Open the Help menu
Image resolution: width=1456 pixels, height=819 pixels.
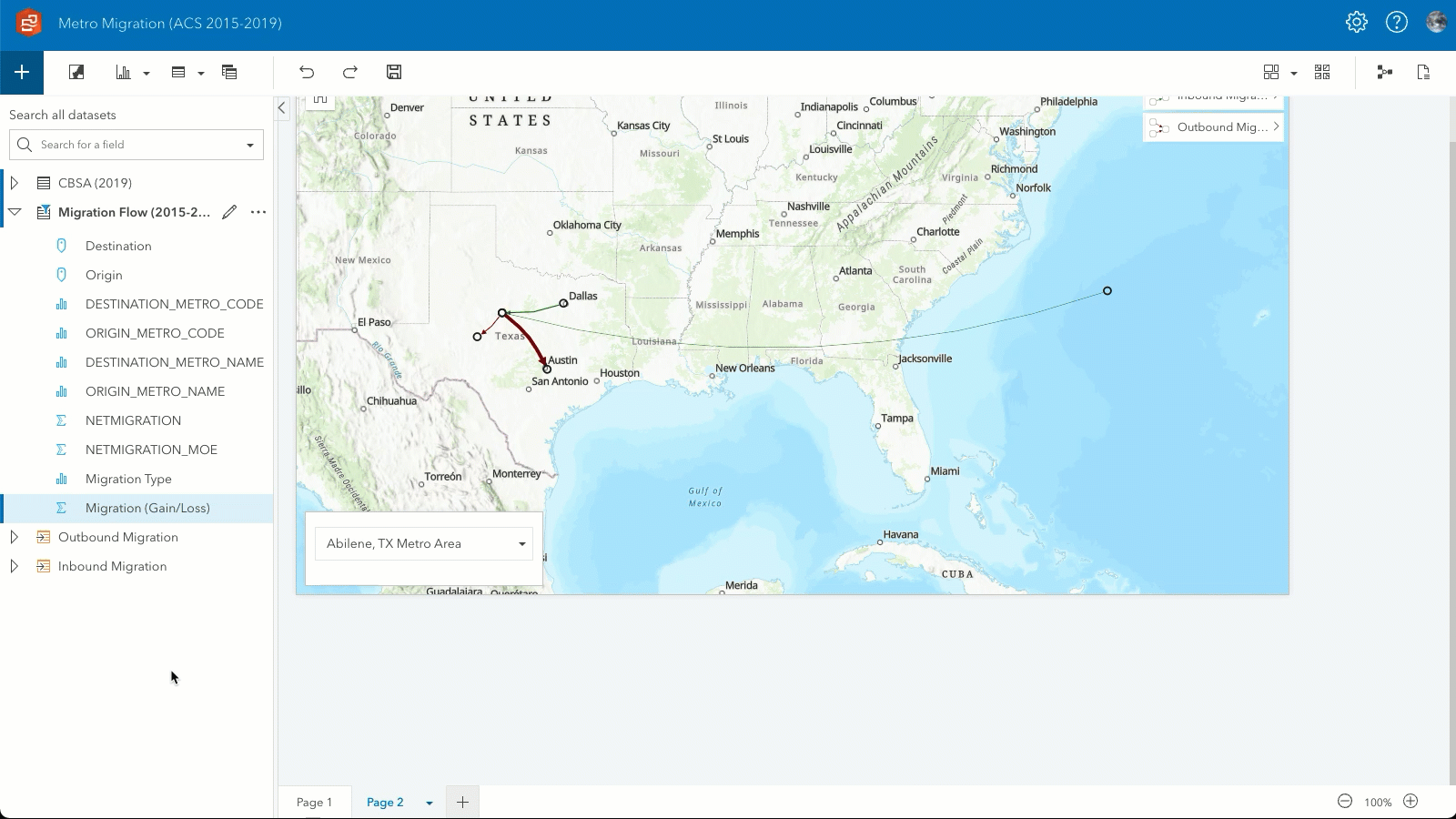[x=1397, y=23]
